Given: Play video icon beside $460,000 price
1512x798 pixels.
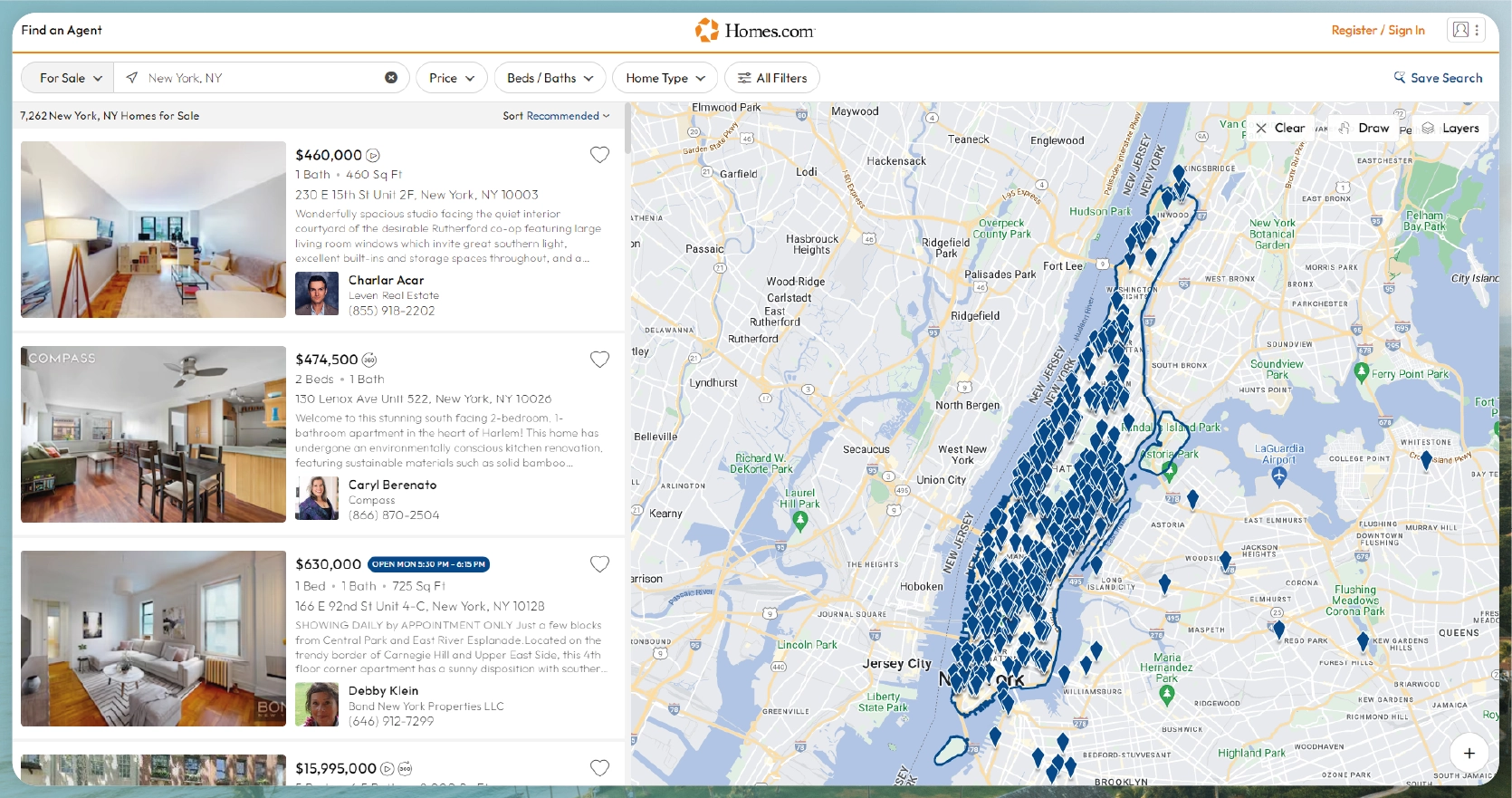Looking at the screenshot, I should tap(373, 156).
